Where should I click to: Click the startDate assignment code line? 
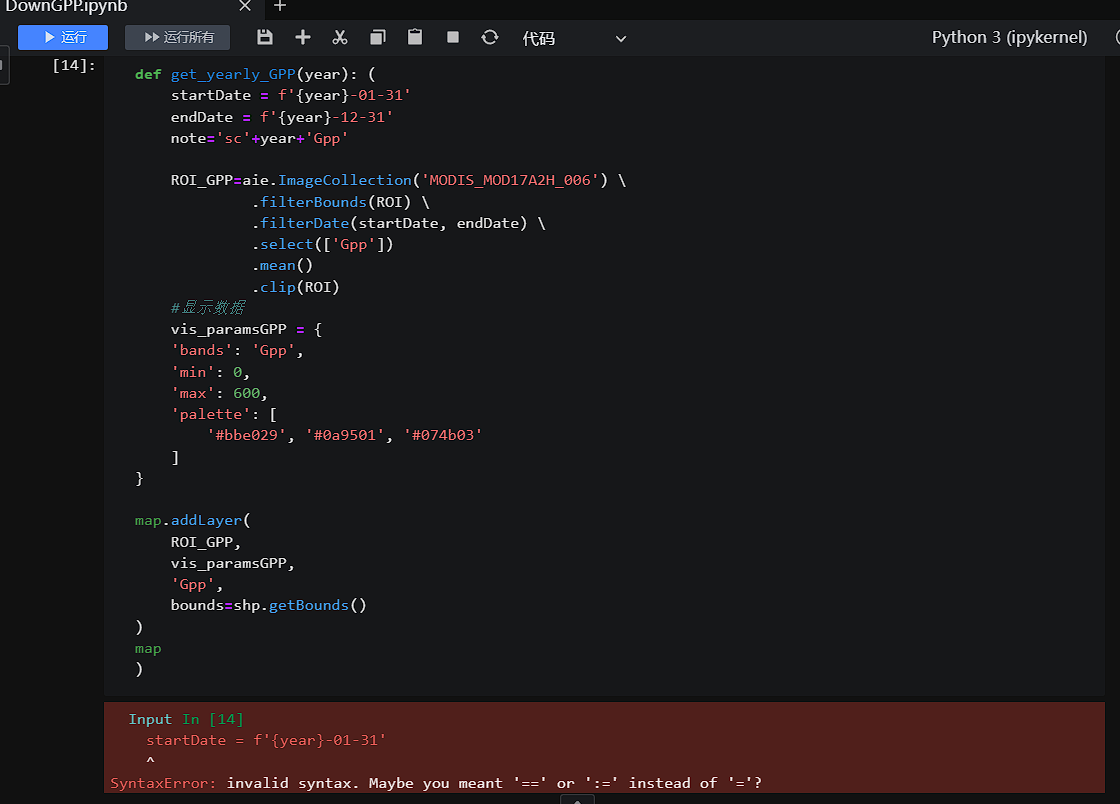point(290,96)
